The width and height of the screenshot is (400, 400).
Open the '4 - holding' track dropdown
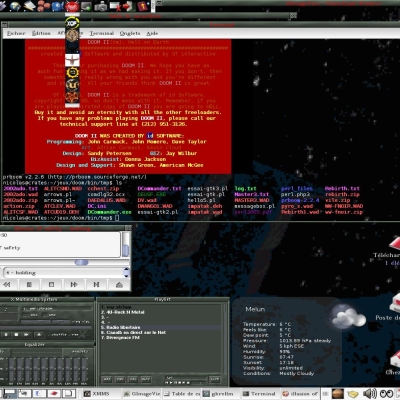(x=66, y=272)
